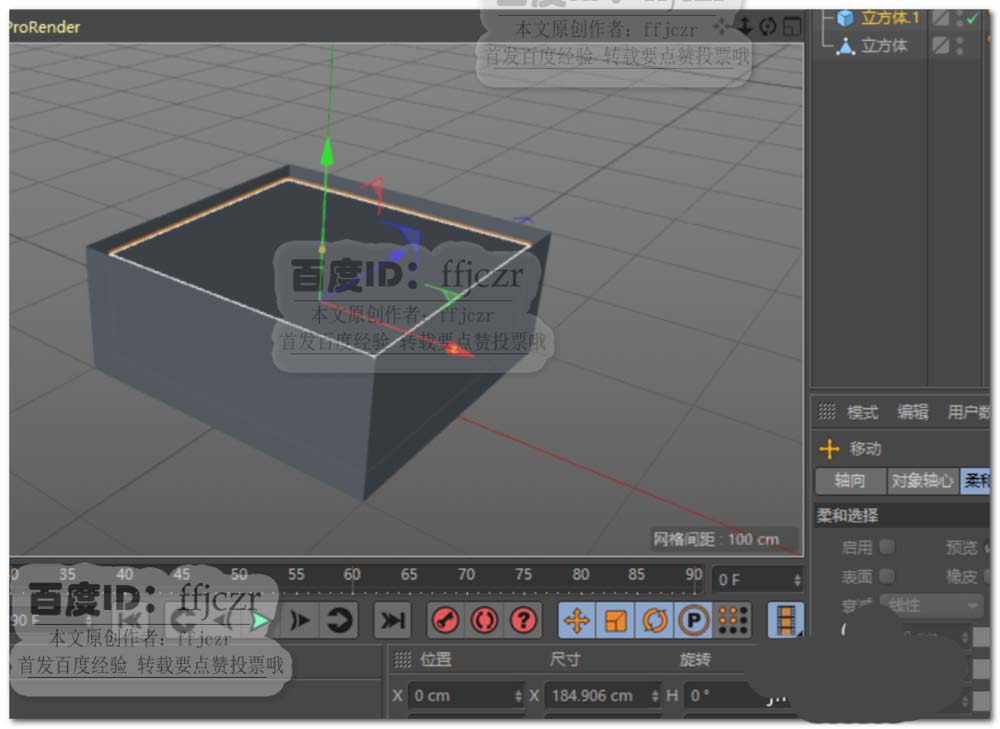Click the size X field stepper
This screenshot has width=1000, height=729.
click(655, 696)
